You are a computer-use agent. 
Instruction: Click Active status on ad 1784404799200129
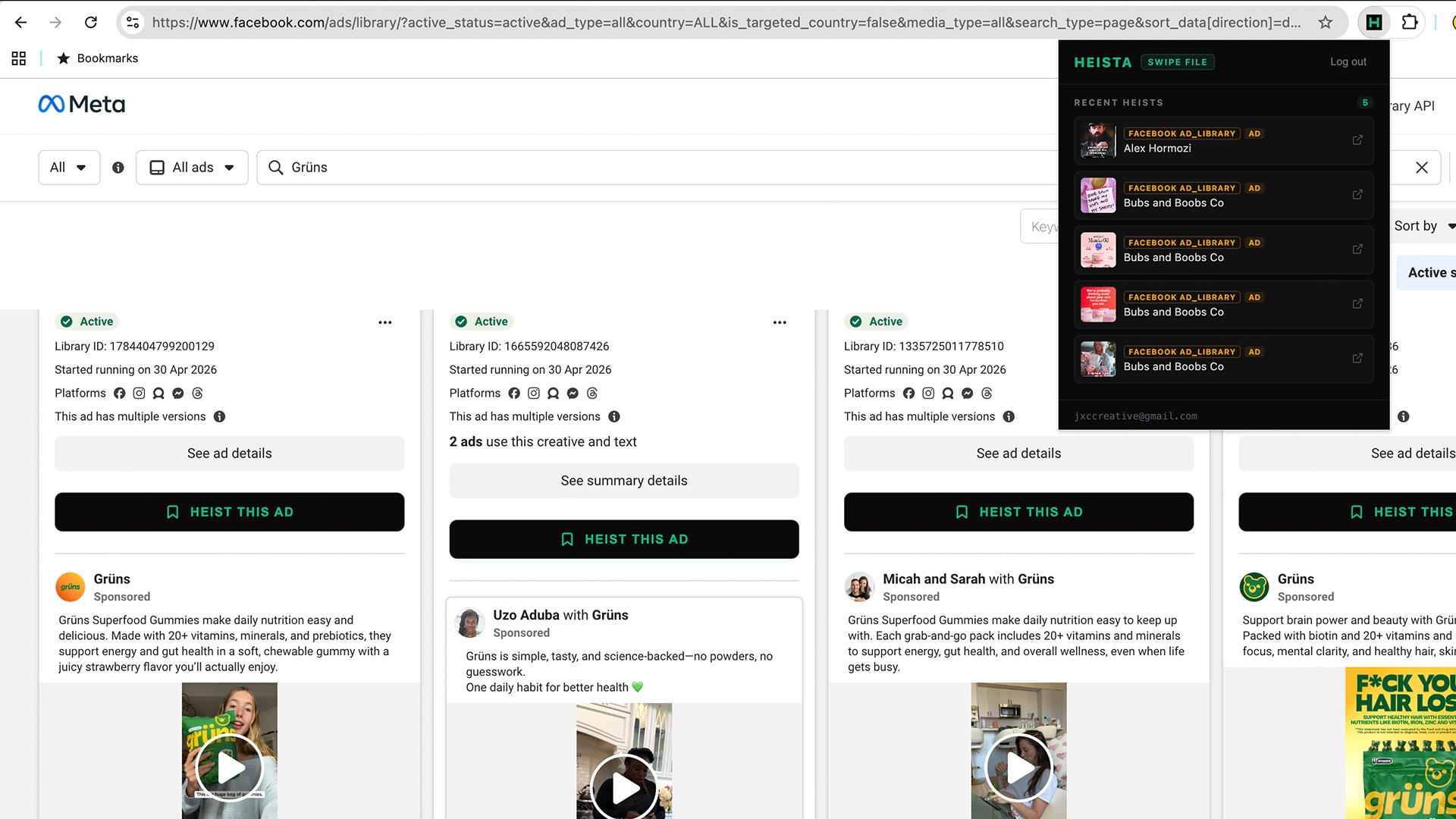point(87,322)
